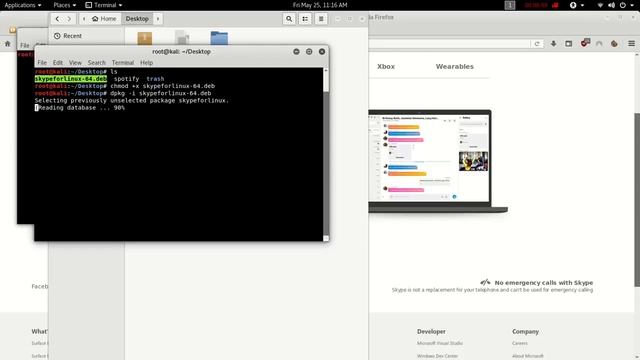Image resolution: width=640 pixels, height=360 pixels.
Task: Select the Xbox tab on the webpage
Action: click(386, 67)
